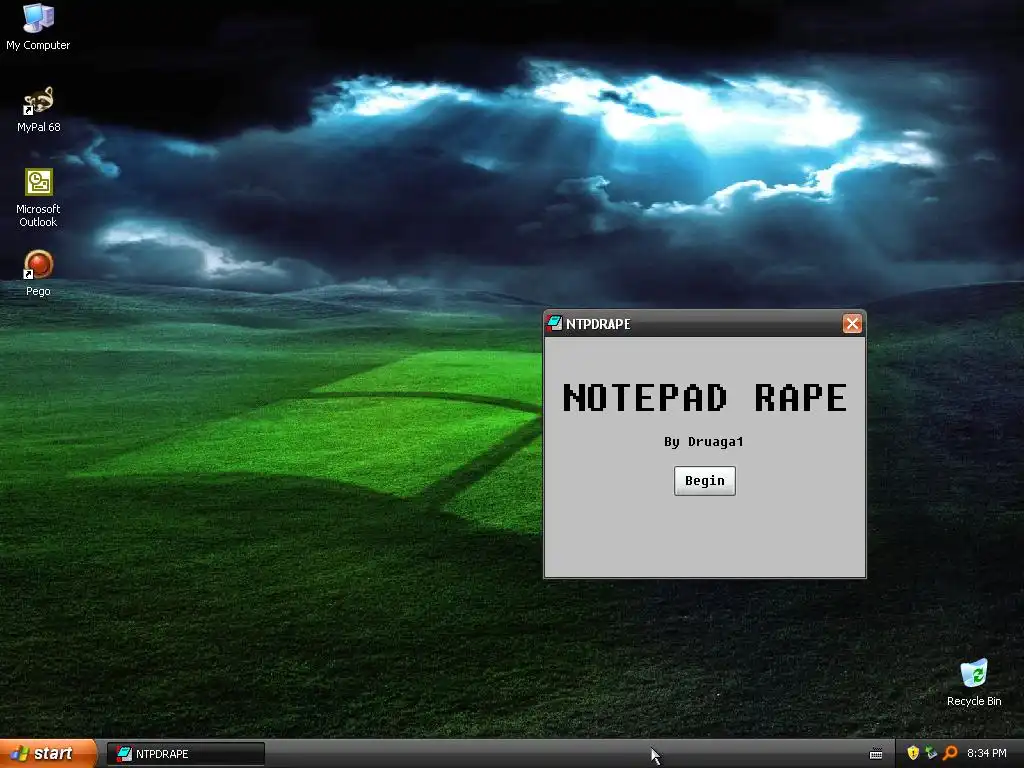Click the NTPDRAPE taskbar button

coord(186,754)
